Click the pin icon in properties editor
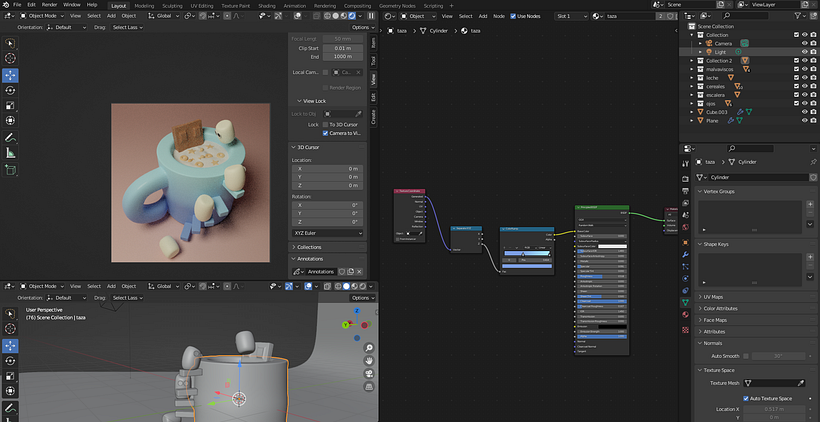The image size is (820, 422). (x=812, y=161)
